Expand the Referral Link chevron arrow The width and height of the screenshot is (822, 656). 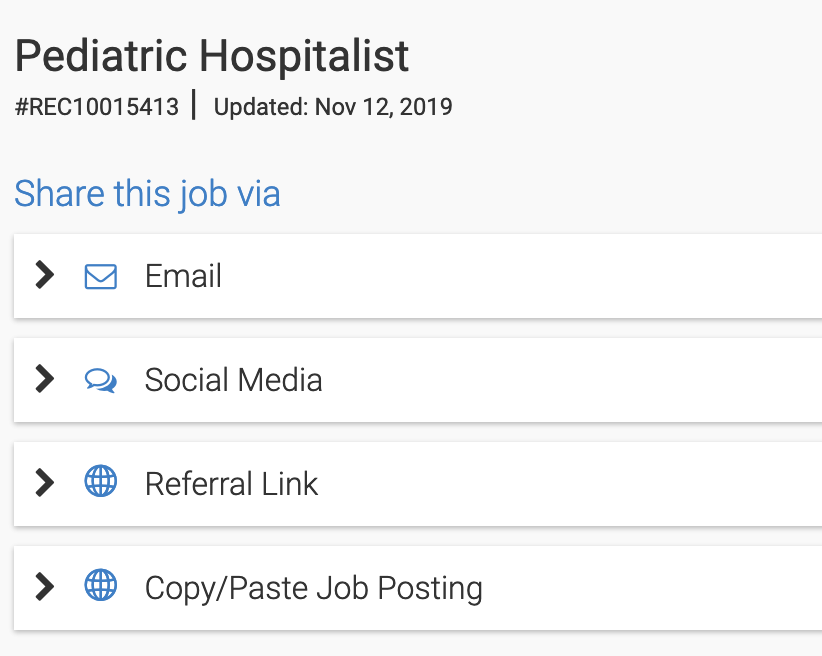point(44,483)
